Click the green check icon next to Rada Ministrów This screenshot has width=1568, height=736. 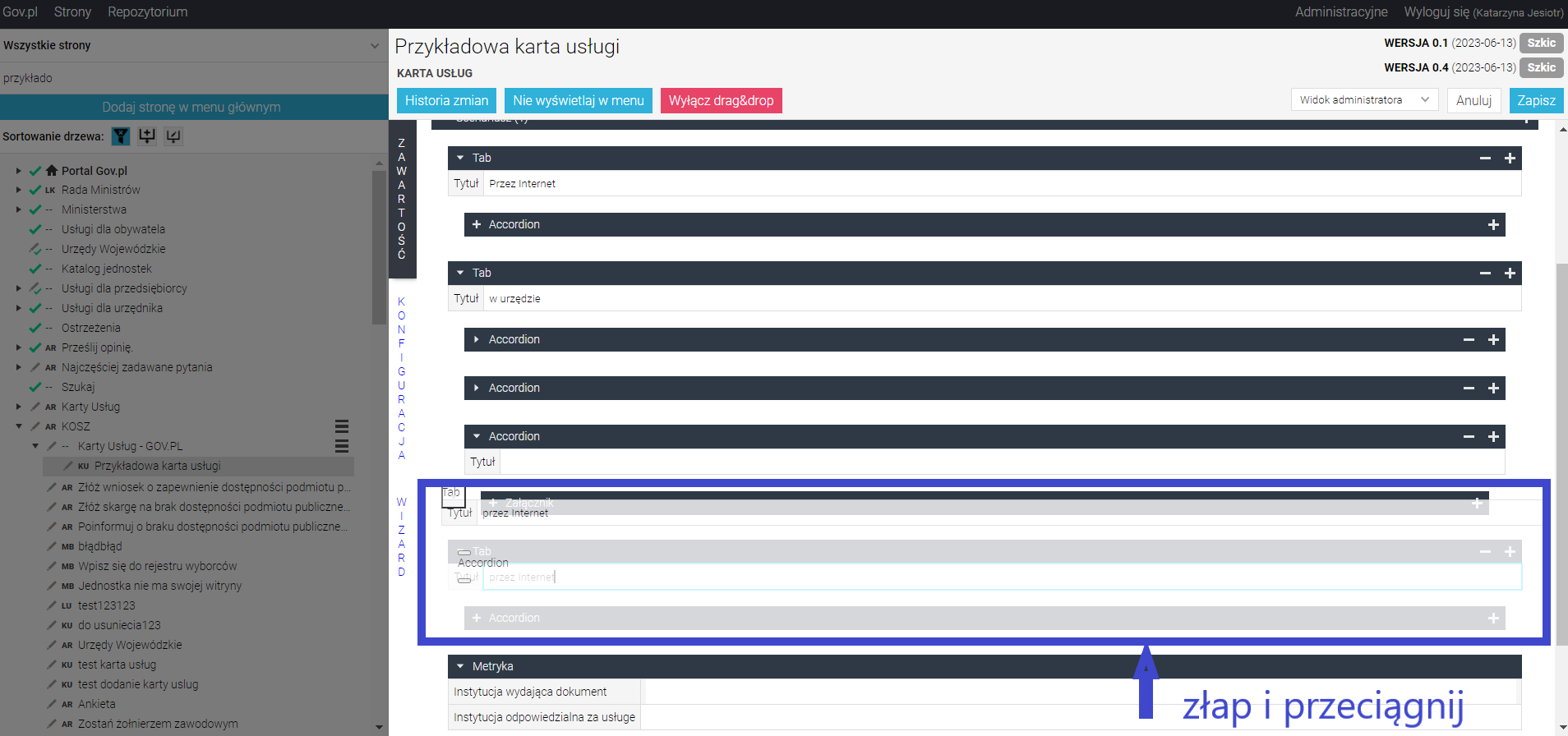(35, 190)
